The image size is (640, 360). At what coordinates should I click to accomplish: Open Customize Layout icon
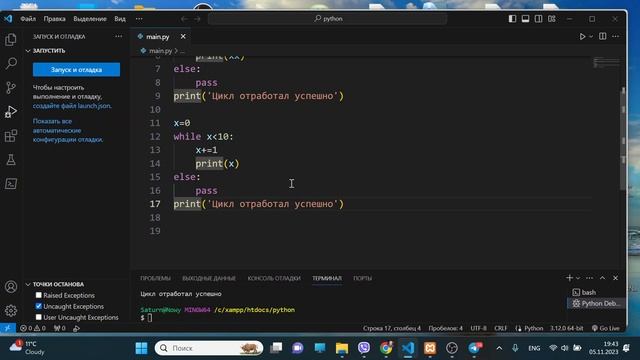pyautogui.click(x=552, y=19)
